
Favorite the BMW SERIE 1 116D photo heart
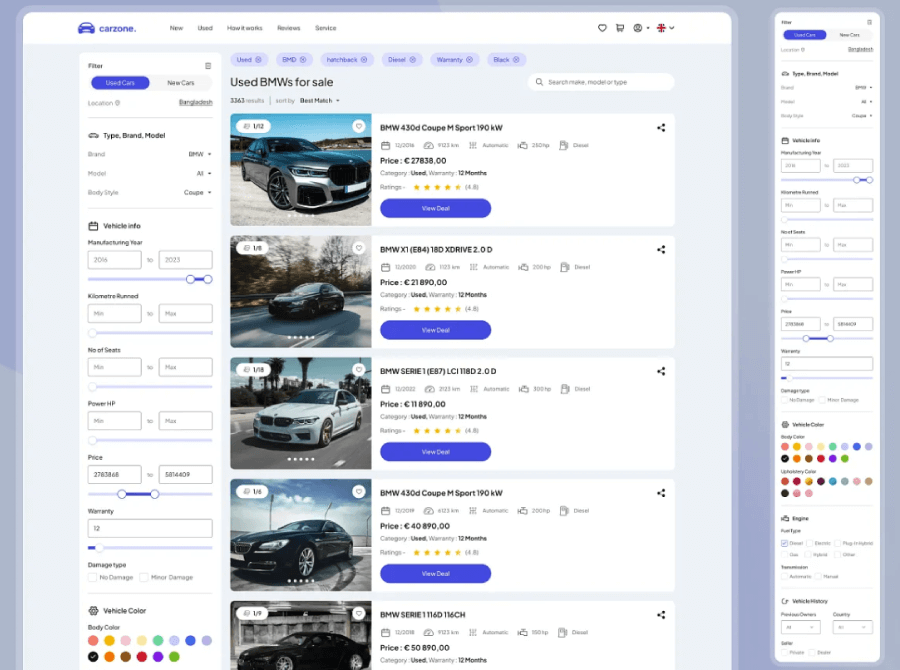359,613
